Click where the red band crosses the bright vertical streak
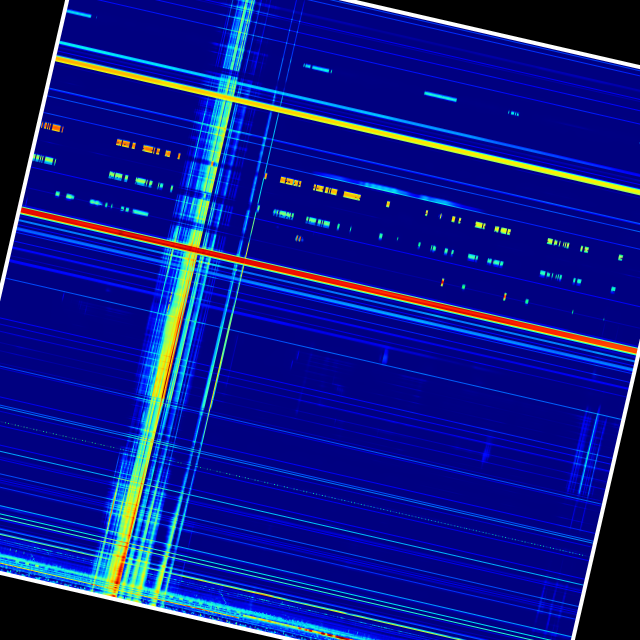 [191, 248]
